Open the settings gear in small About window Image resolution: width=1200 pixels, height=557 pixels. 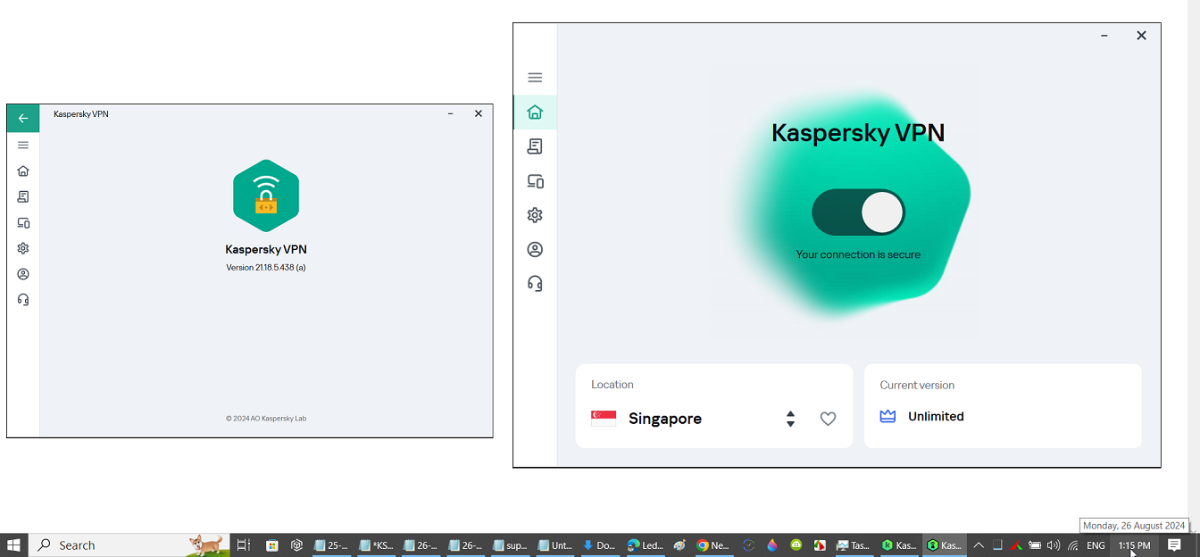click(23, 248)
